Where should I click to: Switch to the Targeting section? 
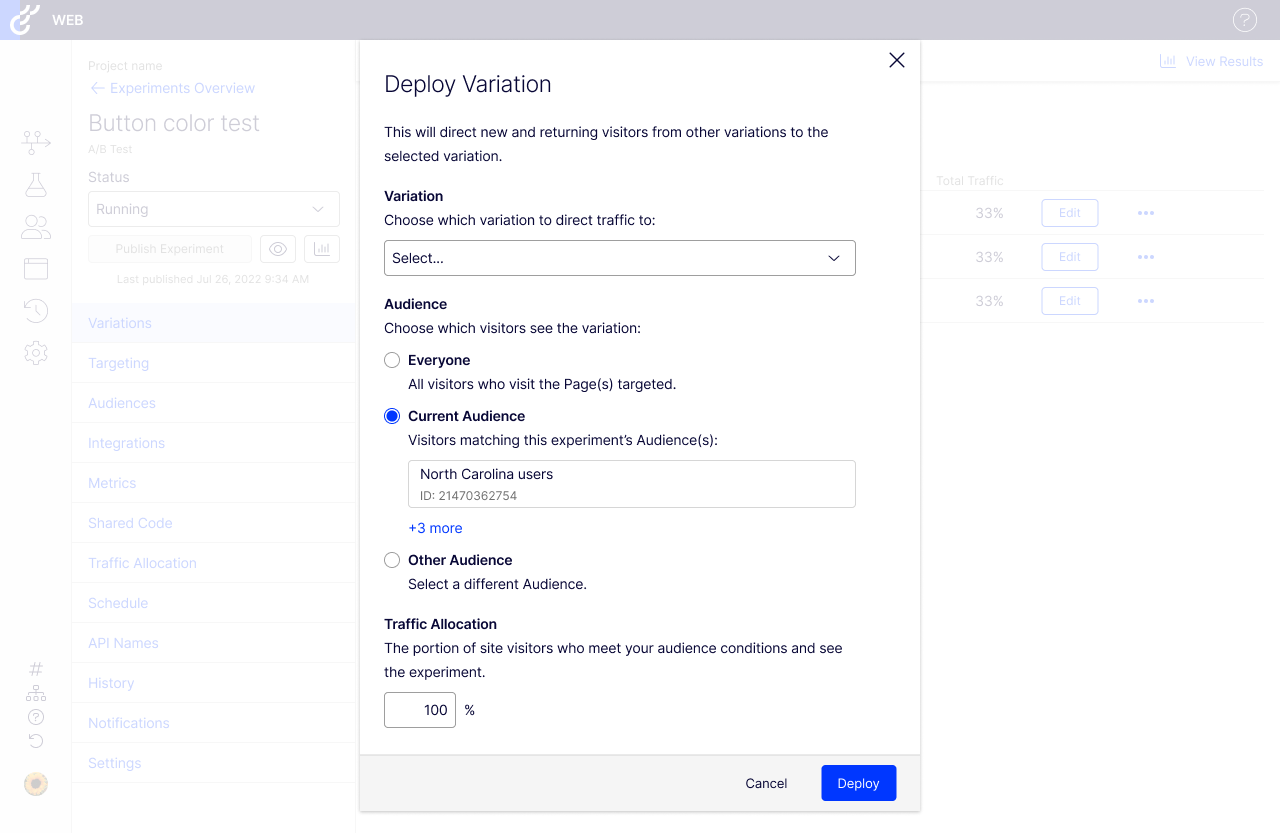[118, 363]
